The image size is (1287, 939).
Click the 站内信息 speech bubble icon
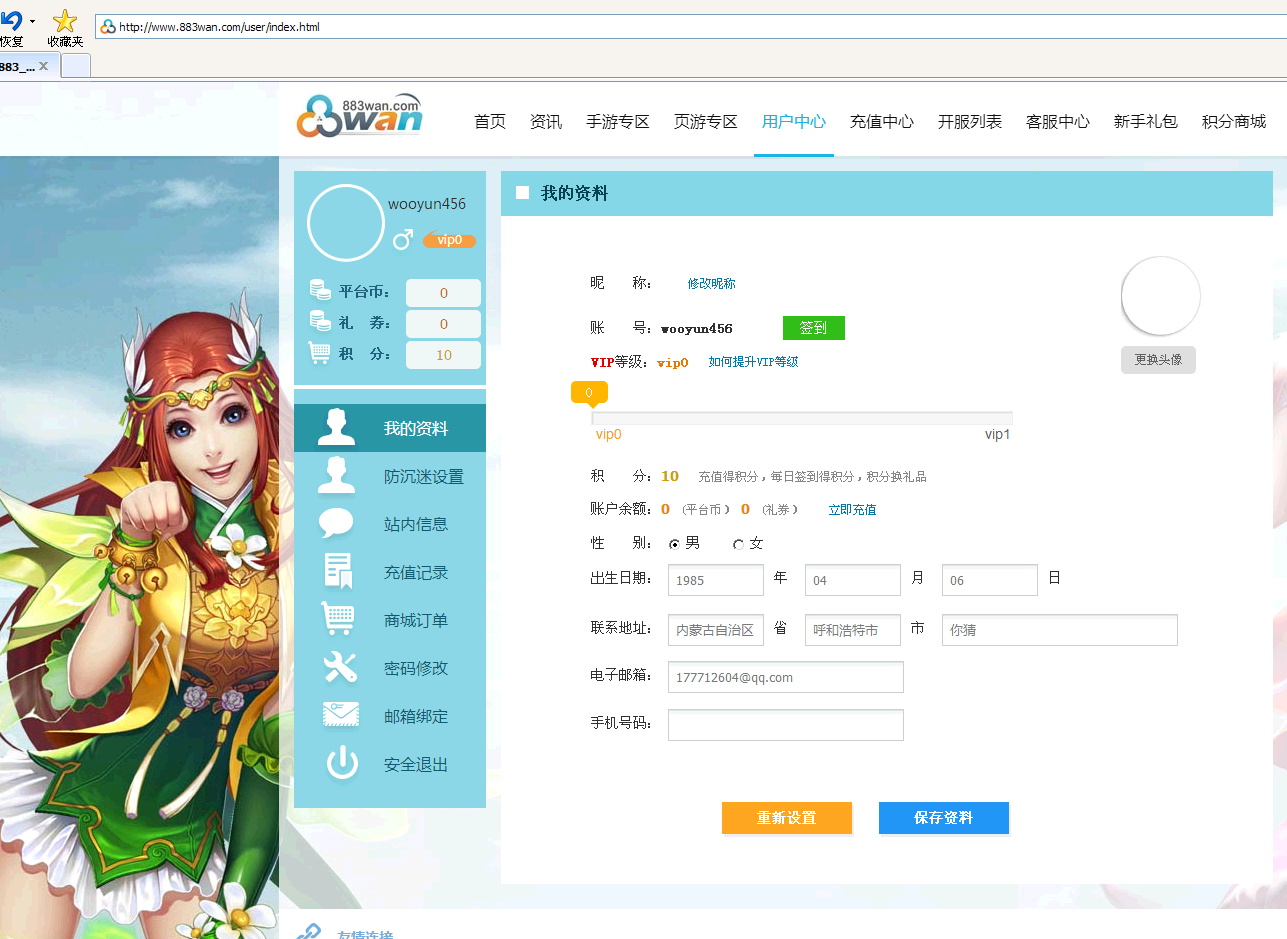click(337, 524)
